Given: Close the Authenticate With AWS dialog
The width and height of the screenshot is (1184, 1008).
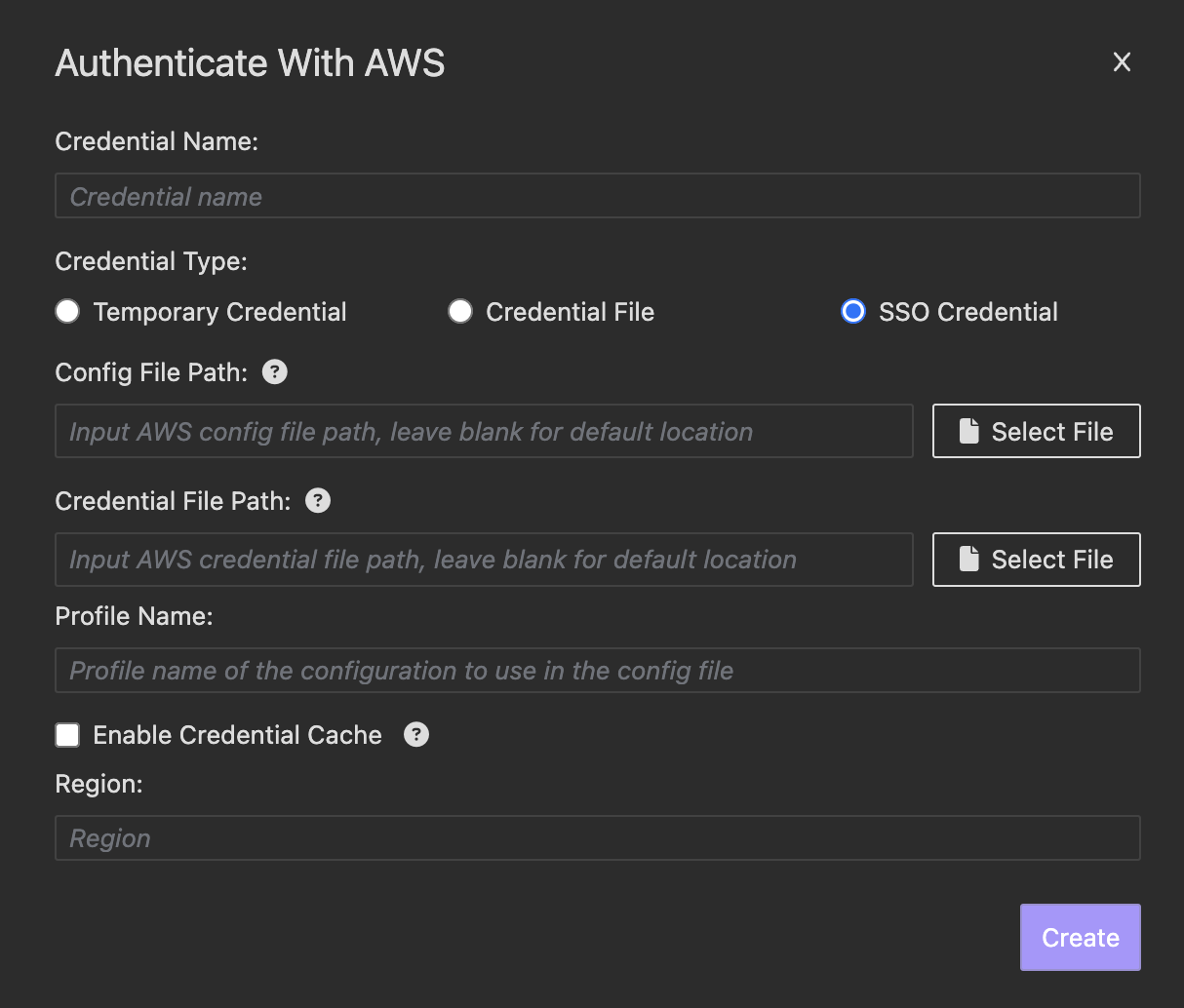Looking at the screenshot, I should point(1122,62).
